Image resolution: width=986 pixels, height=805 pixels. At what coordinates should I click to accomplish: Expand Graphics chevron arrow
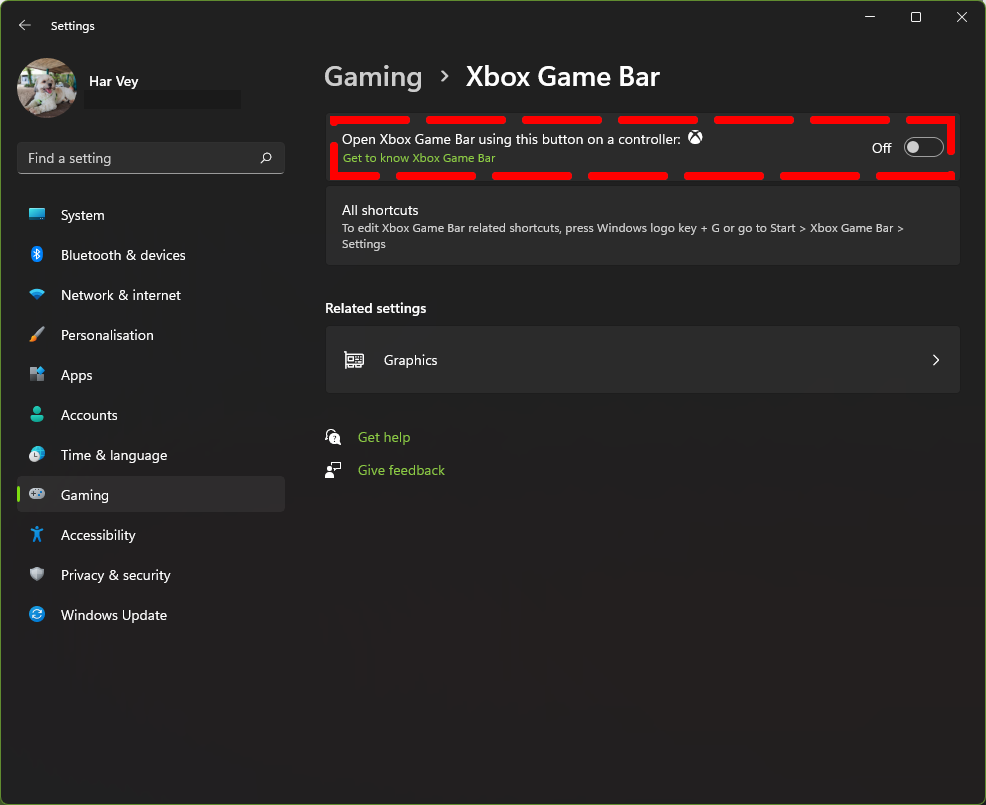pyautogui.click(x=936, y=360)
